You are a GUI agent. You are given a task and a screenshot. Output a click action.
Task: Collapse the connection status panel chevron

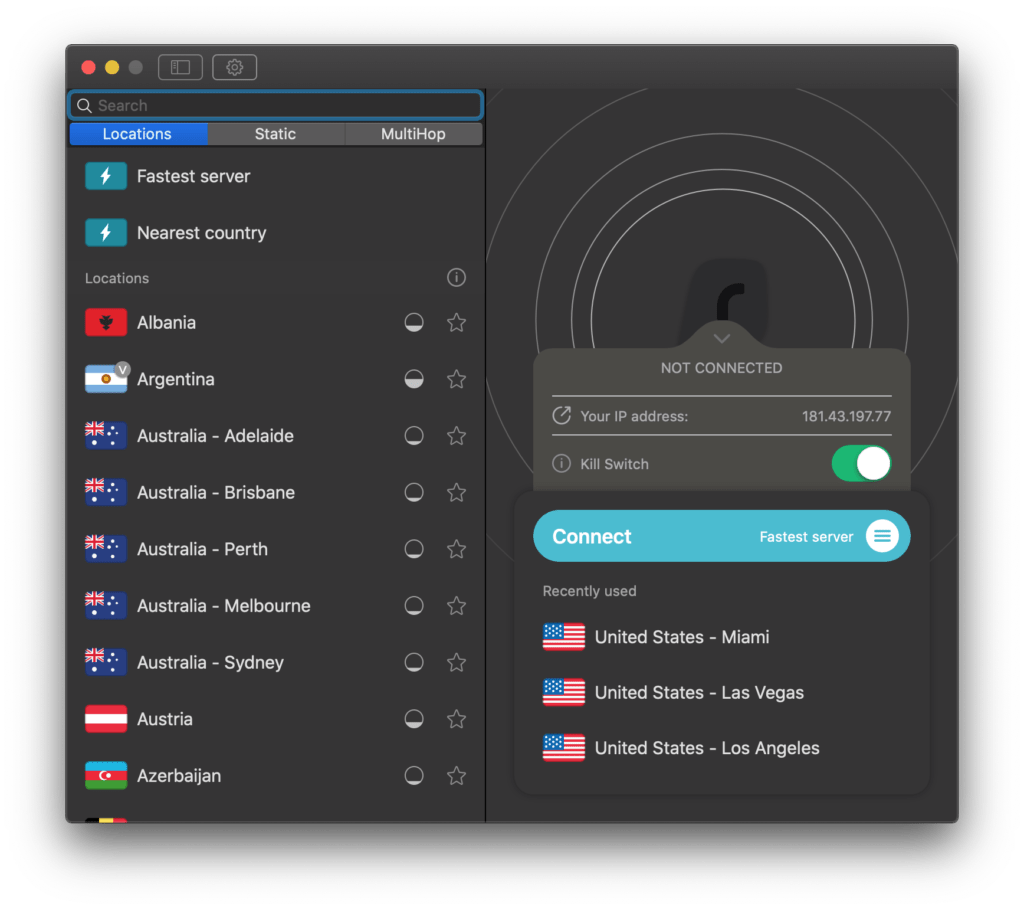722,339
